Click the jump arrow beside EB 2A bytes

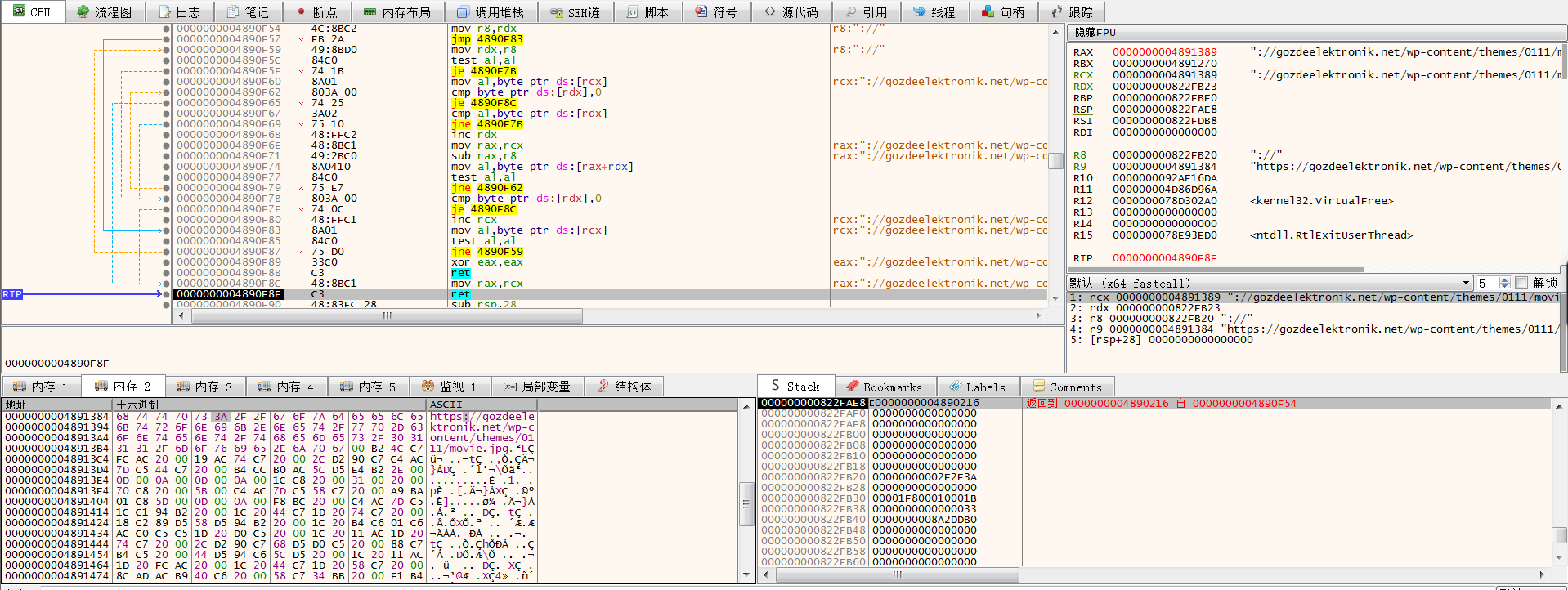(302, 39)
